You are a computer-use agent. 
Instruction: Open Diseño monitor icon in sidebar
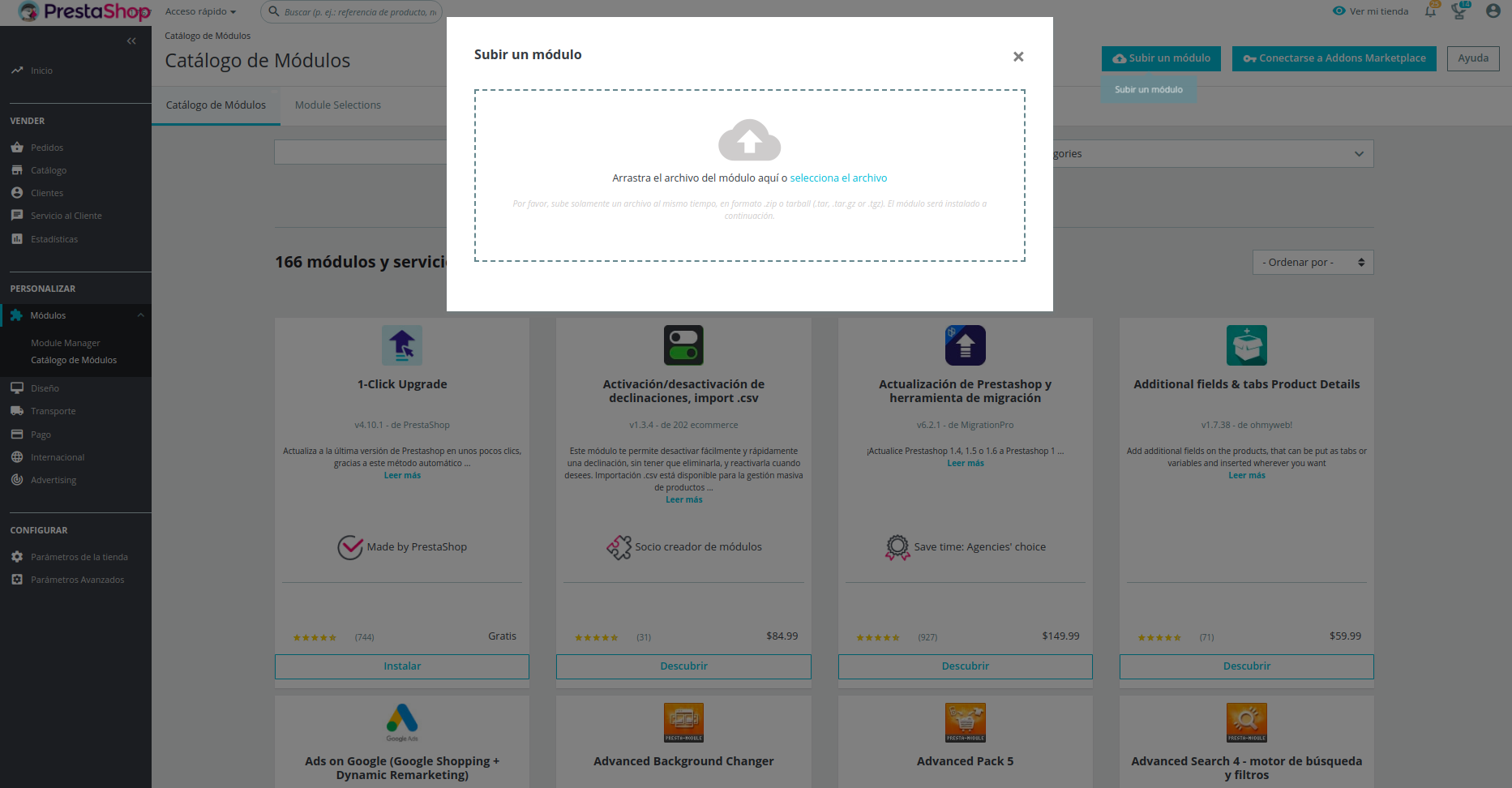point(17,388)
